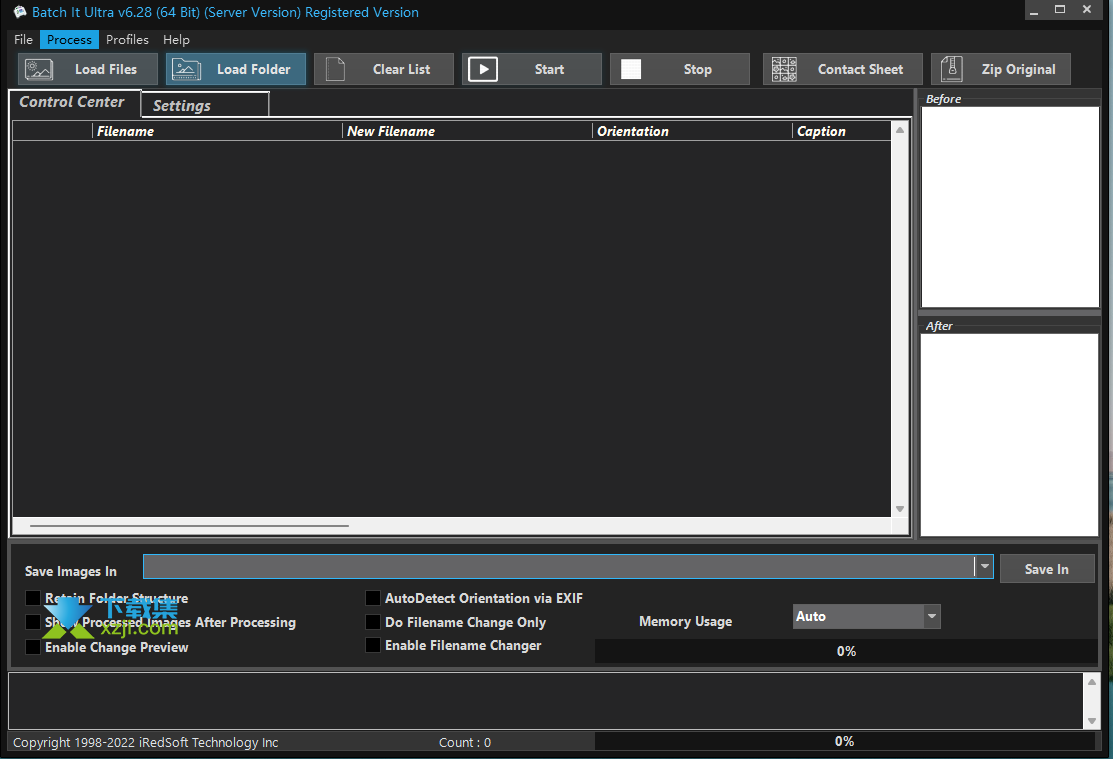Switch to the Settings tab
The width and height of the screenshot is (1113, 759).
coord(205,105)
